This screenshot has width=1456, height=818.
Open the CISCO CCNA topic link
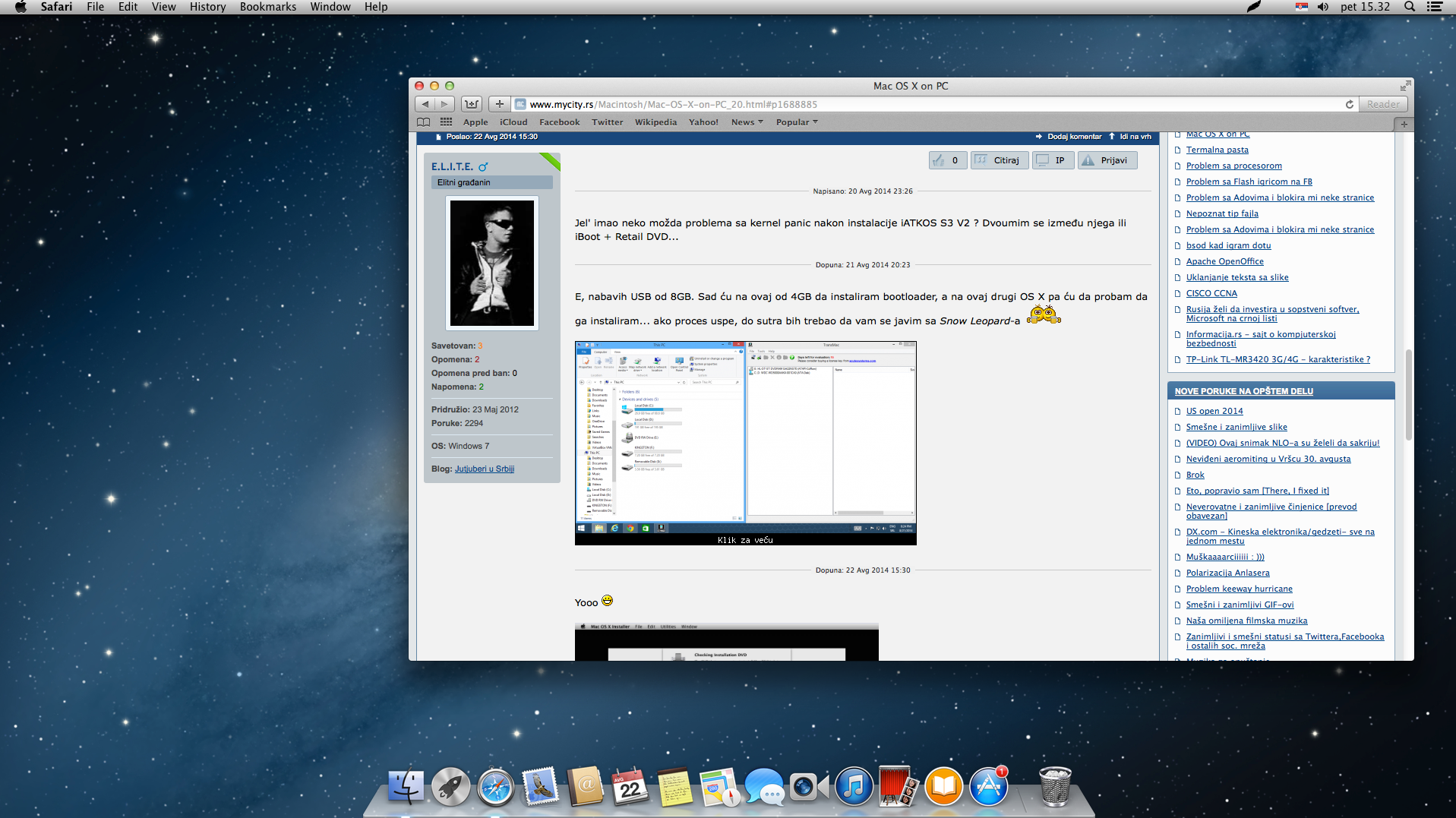tap(1211, 293)
